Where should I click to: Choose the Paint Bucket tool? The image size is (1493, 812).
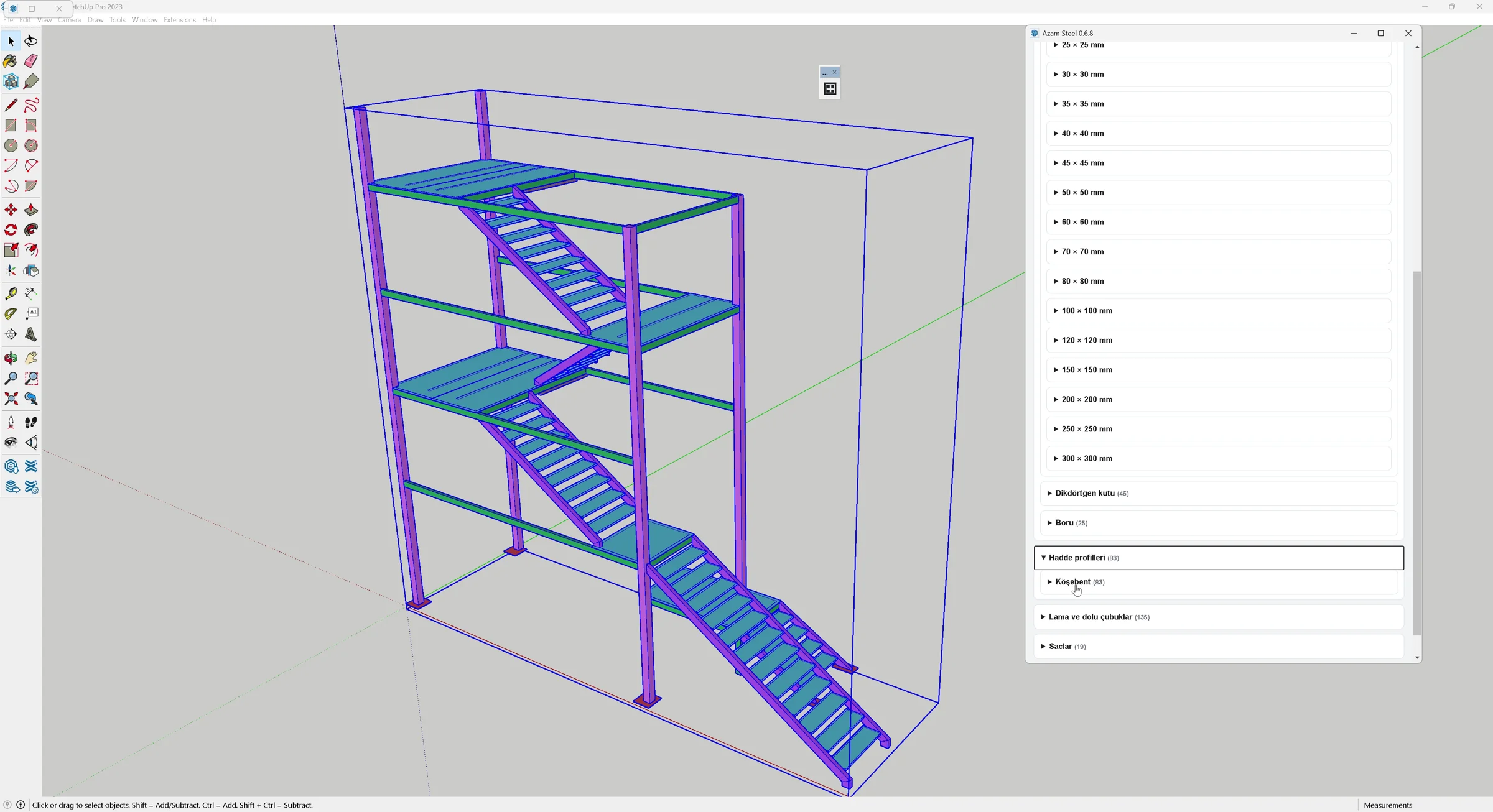pyautogui.click(x=11, y=61)
